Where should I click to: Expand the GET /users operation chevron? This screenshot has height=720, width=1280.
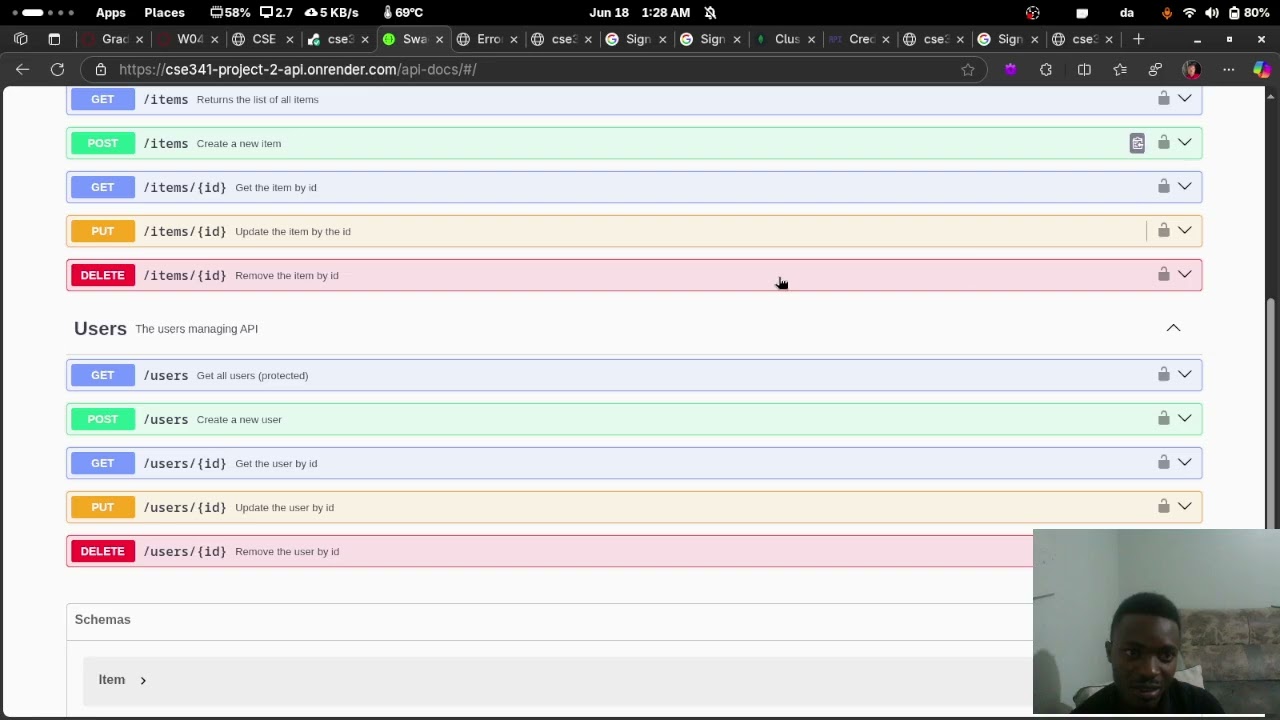click(x=1184, y=374)
